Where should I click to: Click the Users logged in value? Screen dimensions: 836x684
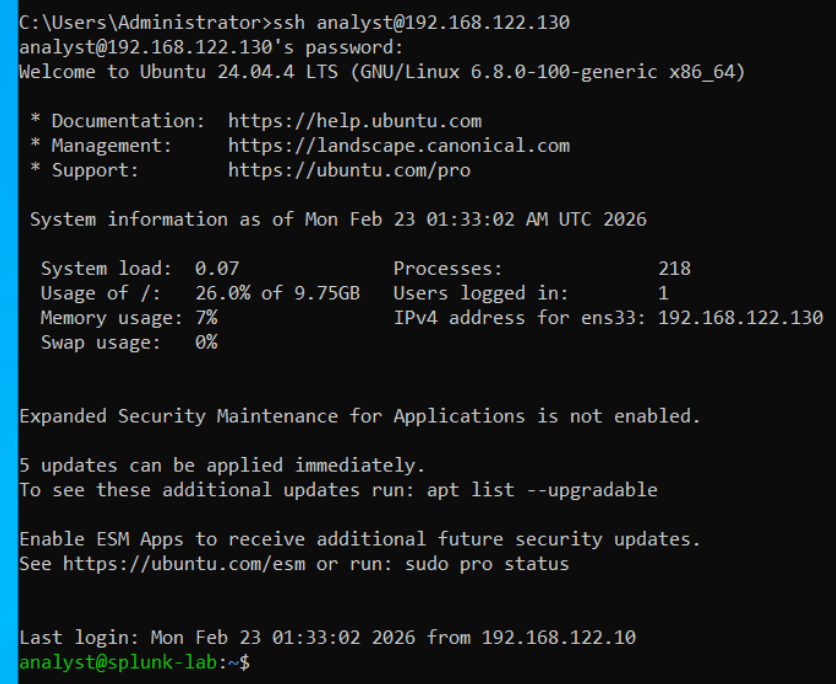[x=663, y=293]
